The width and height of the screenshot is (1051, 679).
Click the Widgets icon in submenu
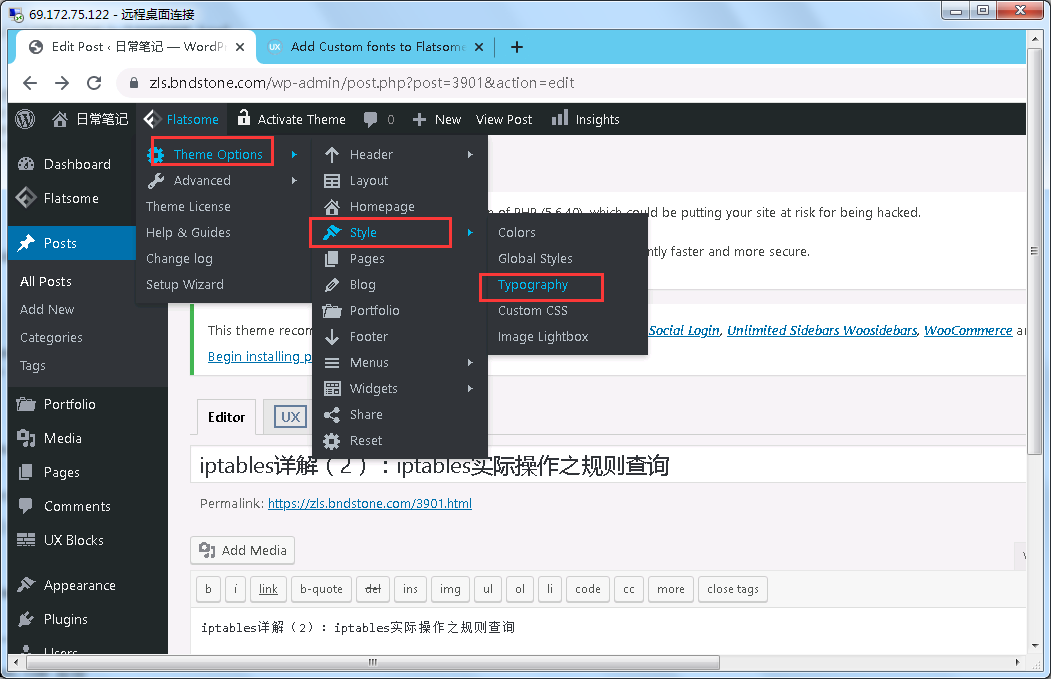332,389
